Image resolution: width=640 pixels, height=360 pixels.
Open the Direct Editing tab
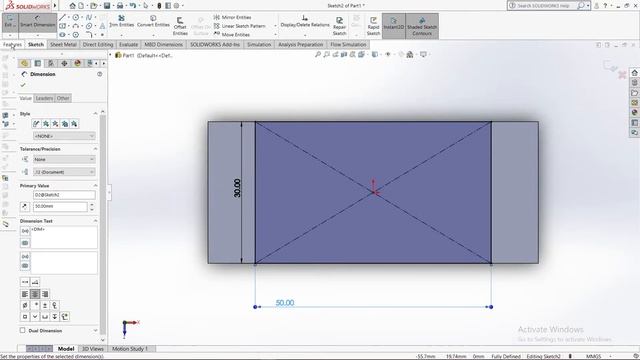pos(98,44)
